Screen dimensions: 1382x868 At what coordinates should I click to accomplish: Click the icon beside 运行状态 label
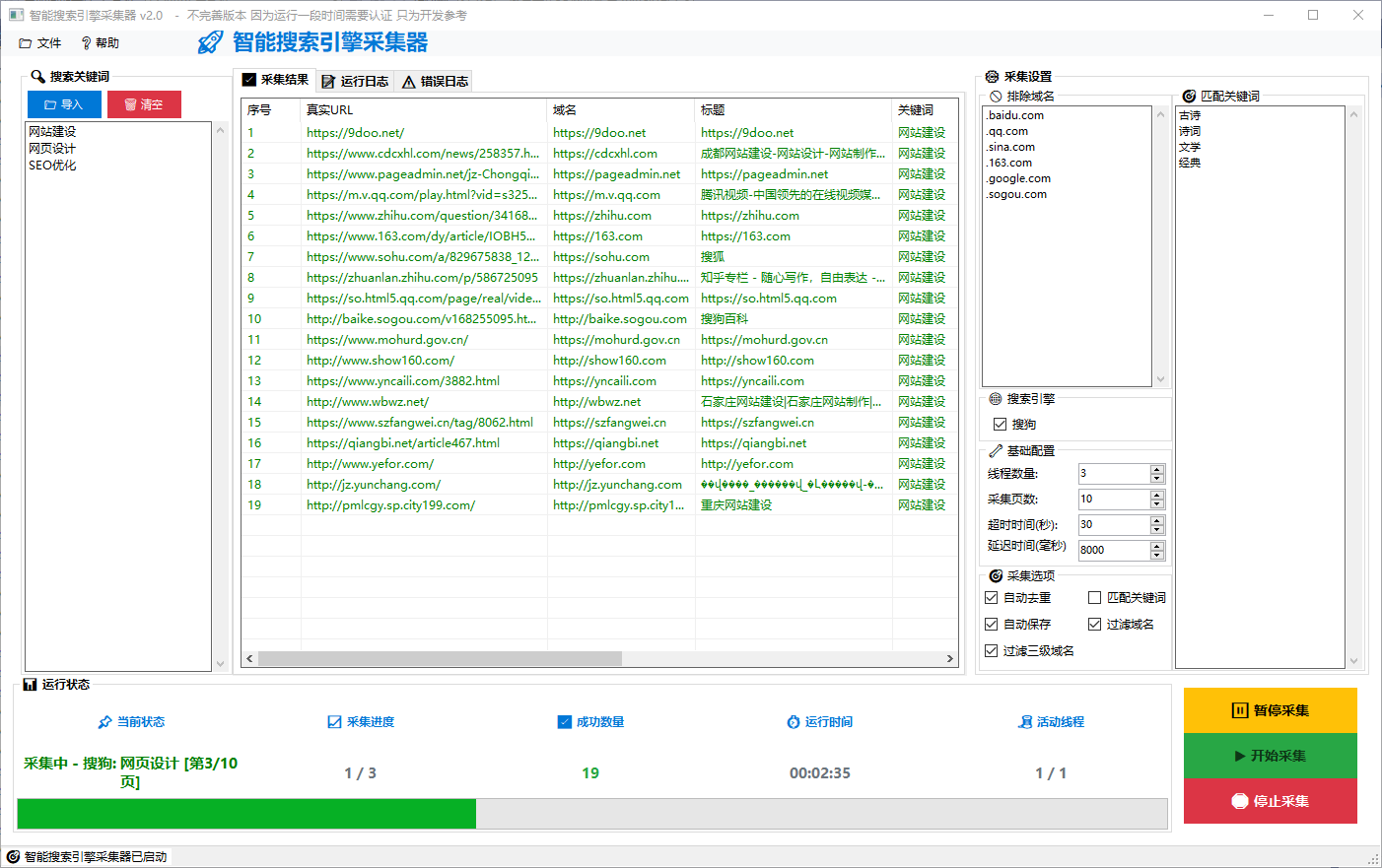[x=32, y=684]
